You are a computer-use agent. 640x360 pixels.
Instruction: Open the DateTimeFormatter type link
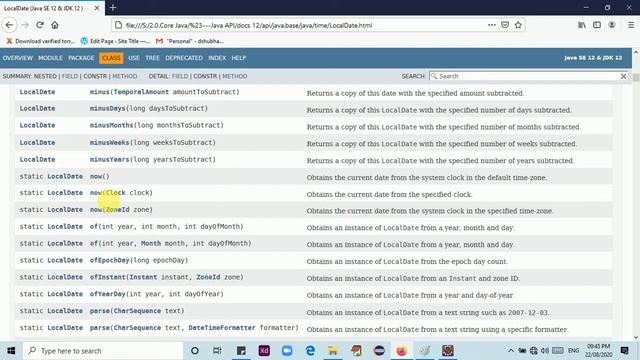[x=222, y=328]
